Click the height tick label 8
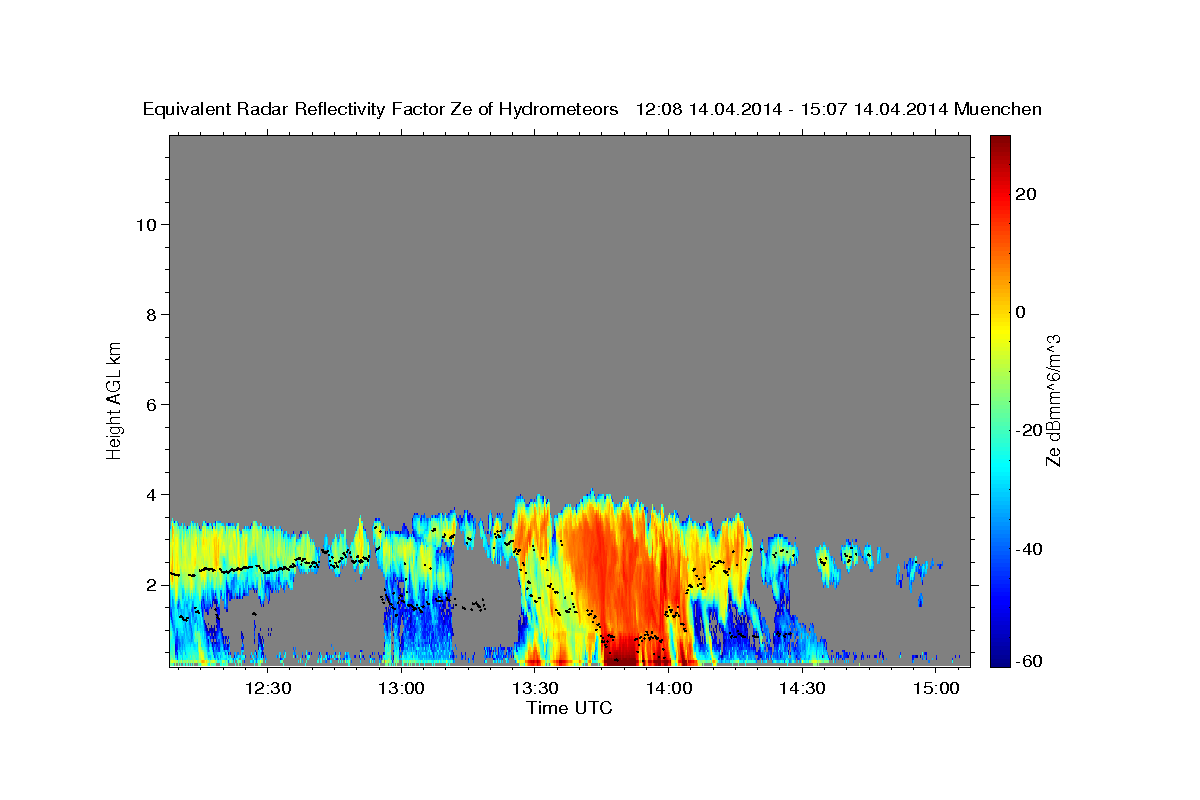This screenshot has height=800, width=1200. click(153, 315)
